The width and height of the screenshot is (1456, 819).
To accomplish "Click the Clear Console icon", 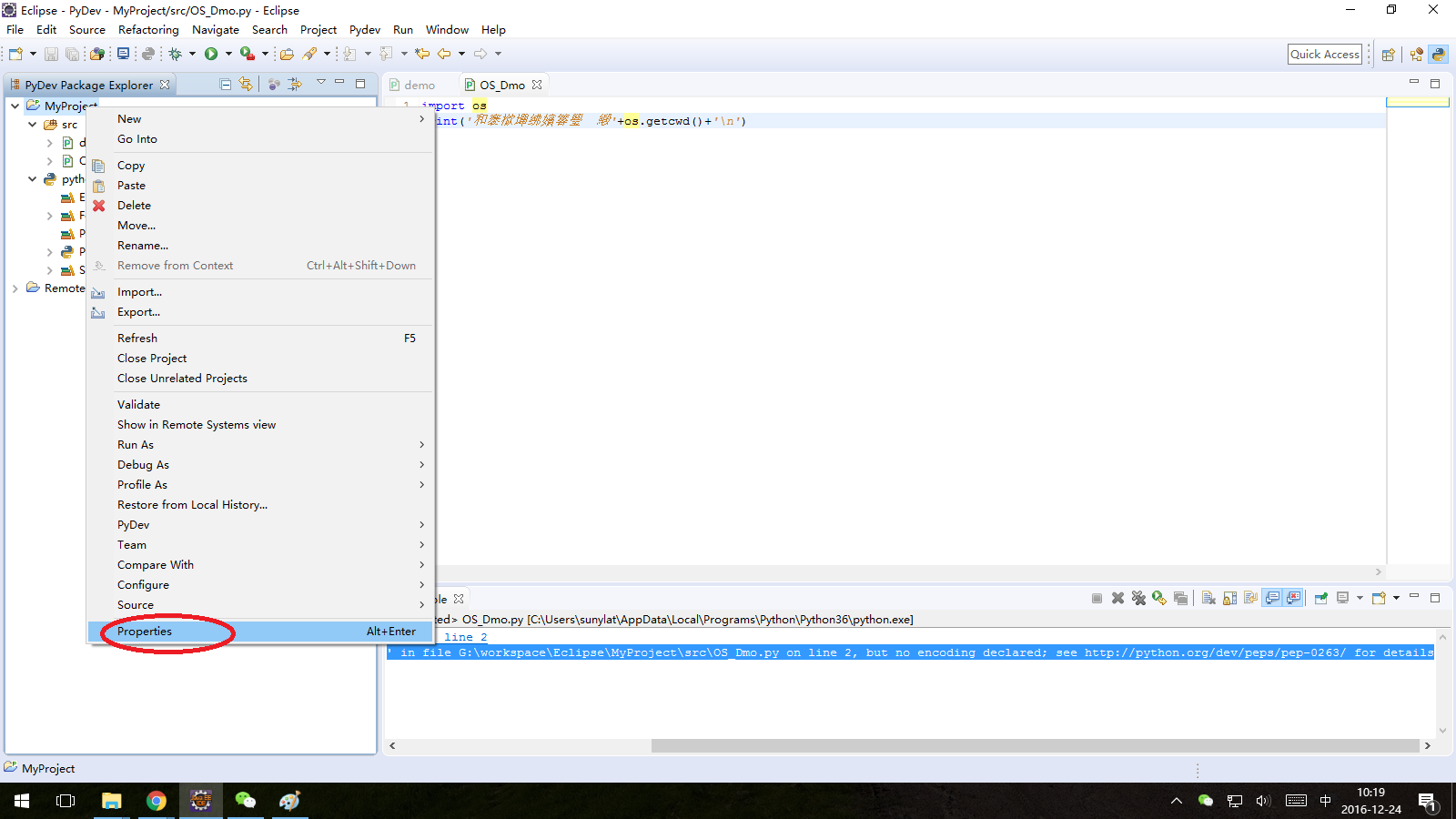I will tap(1208, 598).
